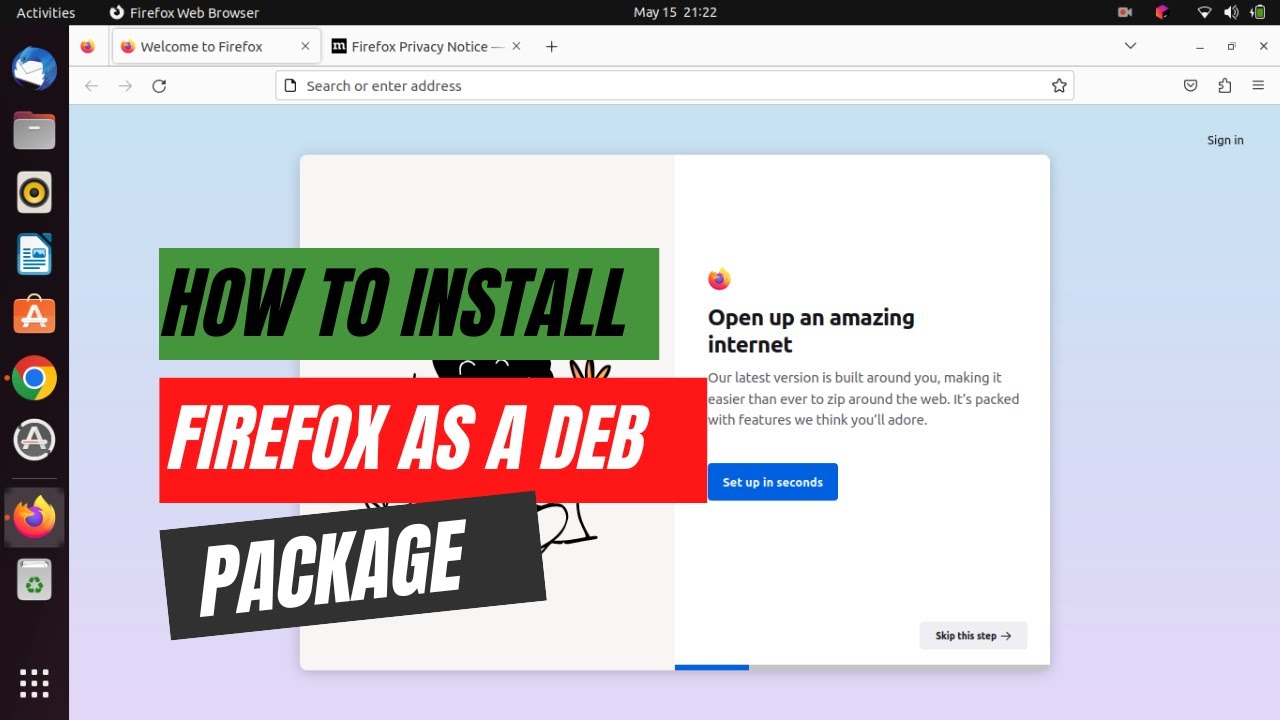Open the clock calendar May 15 21:22
The width and height of the screenshot is (1280, 720).
[675, 12]
